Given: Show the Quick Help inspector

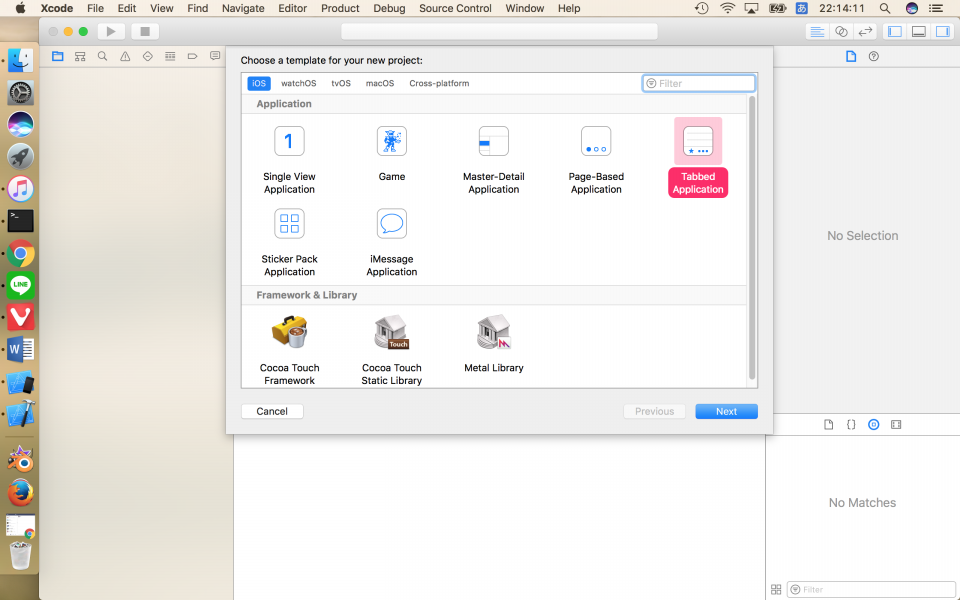Looking at the screenshot, I should pyautogui.click(x=874, y=56).
